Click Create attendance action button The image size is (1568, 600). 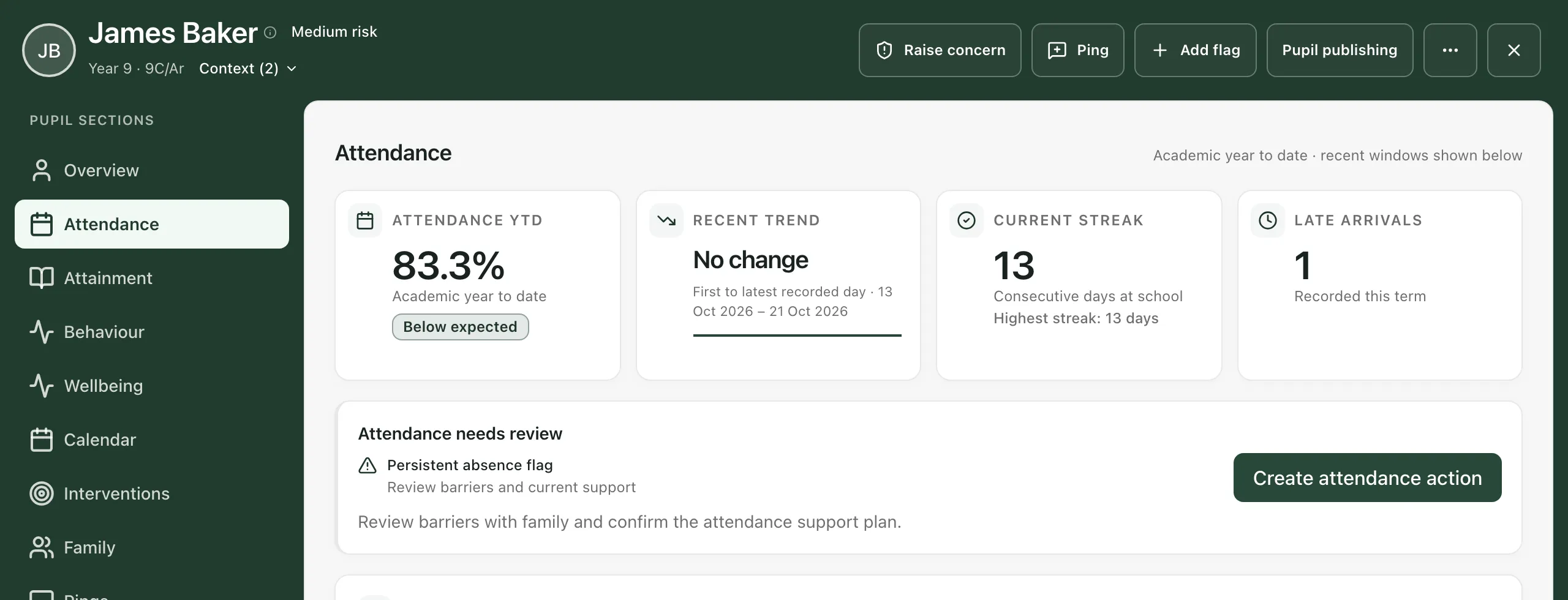(x=1368, y=478)
